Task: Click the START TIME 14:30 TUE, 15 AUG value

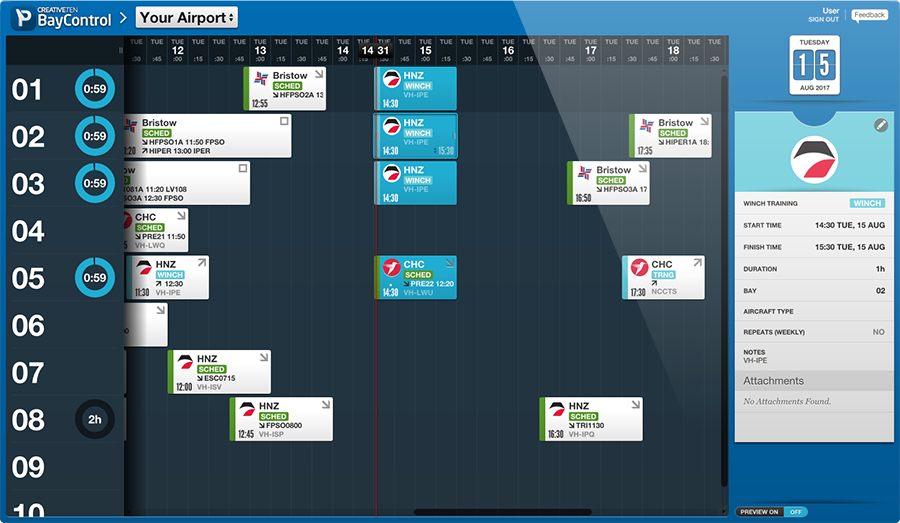Action: (849, 225)
